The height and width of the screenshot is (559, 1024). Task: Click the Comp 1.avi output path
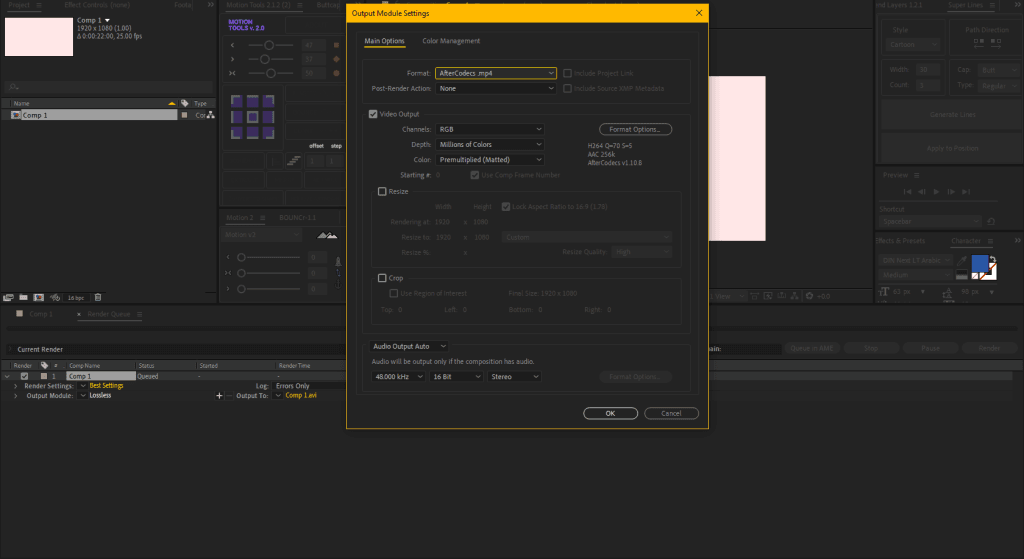point(301,396)
